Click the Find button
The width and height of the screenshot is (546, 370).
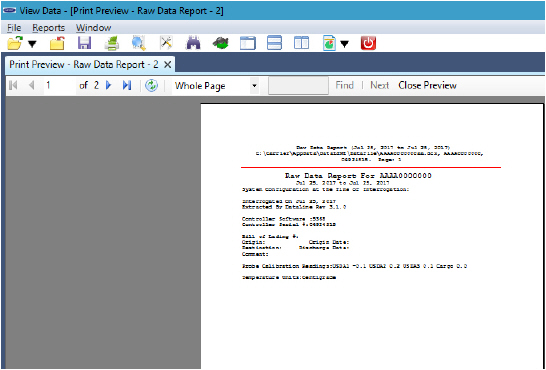(344, 86)
